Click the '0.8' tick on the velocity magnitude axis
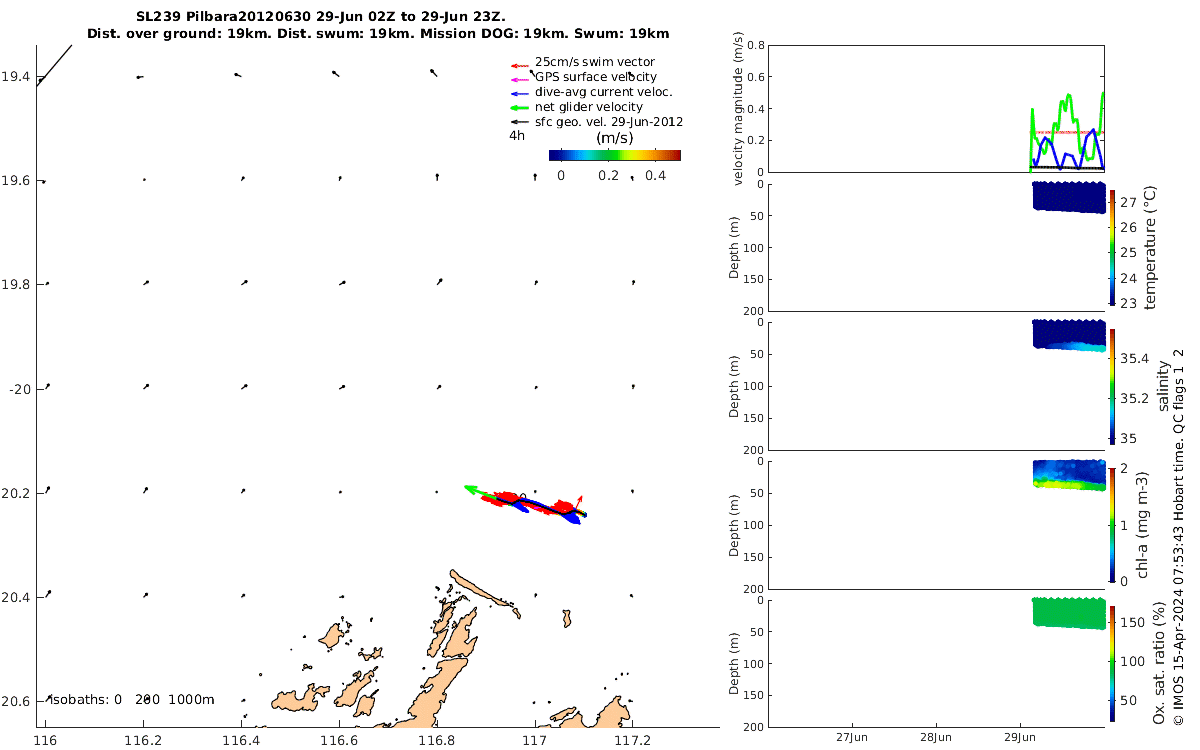The height and width of the screenshot is (750, 1200). click(757, 46)
